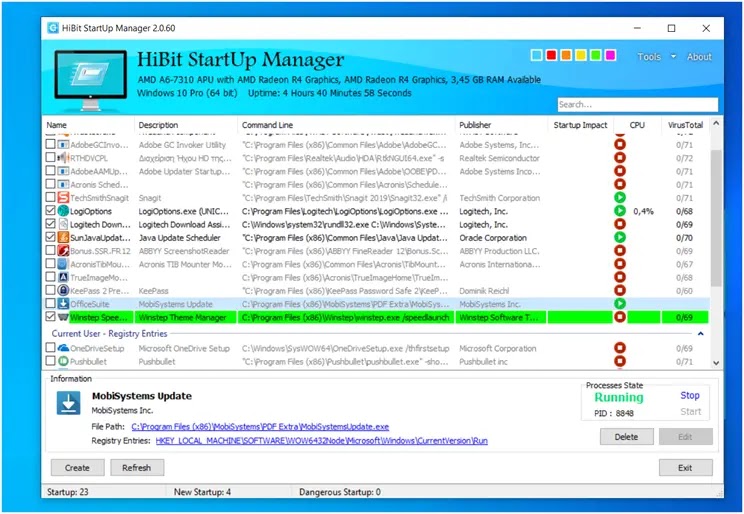This screenshot has height=514, width=744.
Task: Enable the TechSmithSnagit startup checkbox
Action: pyautogui.click(x=50, y=197)
